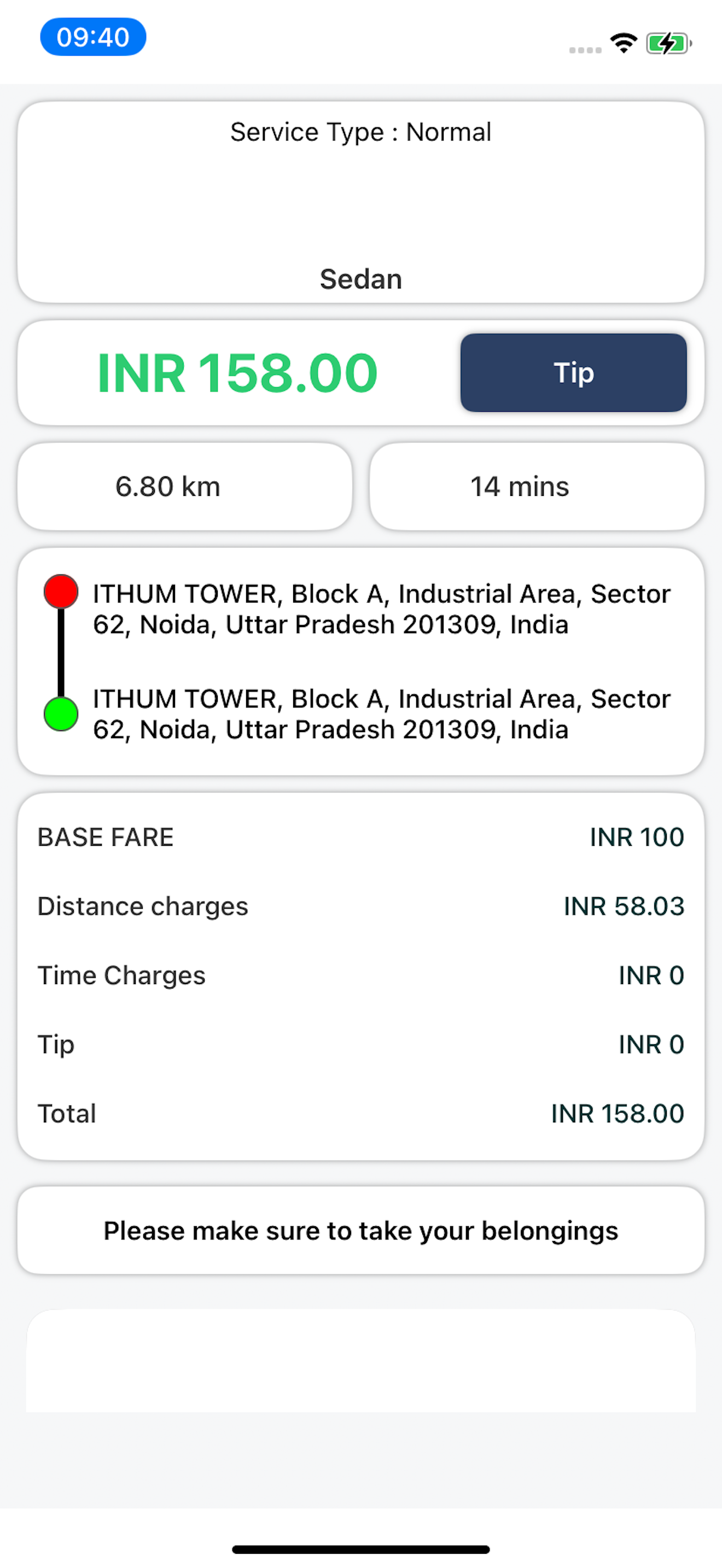Open the 6.80 km distance card
Viewport: 722px width, 1568px height.
[x=185, y=487]
